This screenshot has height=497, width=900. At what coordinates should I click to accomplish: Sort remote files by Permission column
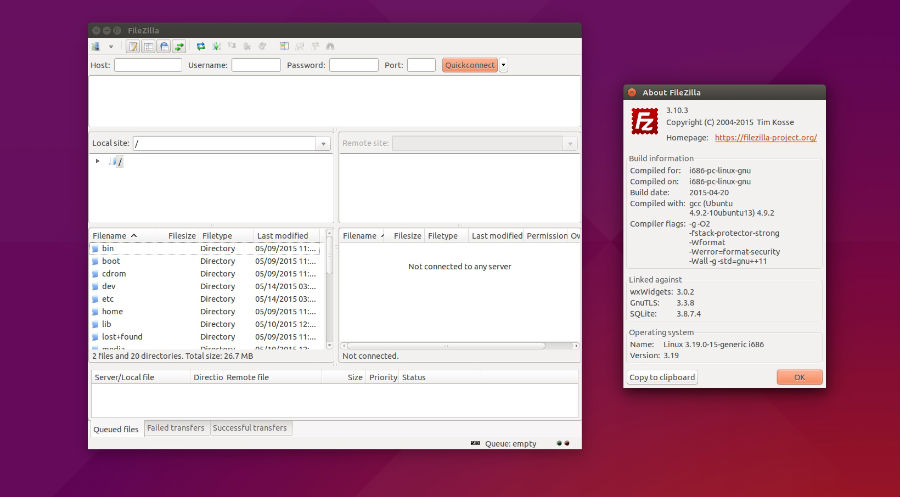click(x=546, y=236)
